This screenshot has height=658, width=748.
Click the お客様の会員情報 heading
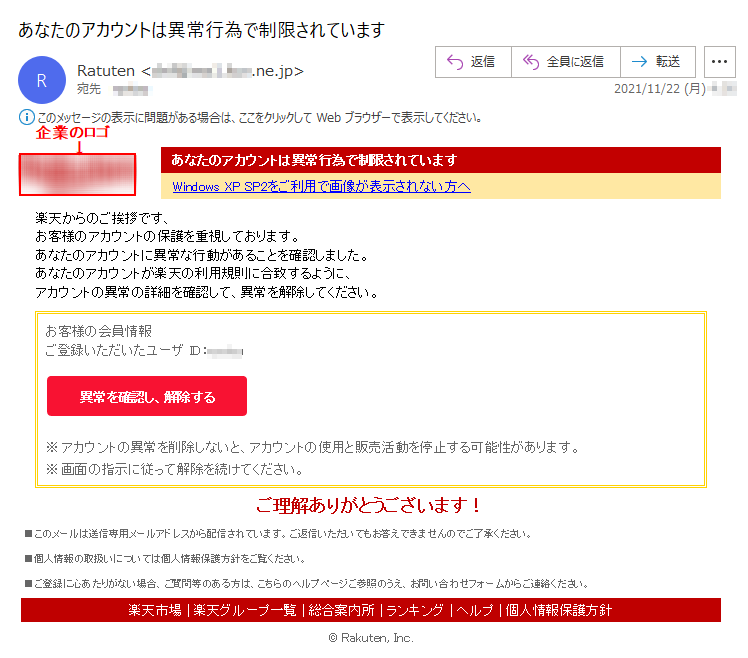[98, 331]
